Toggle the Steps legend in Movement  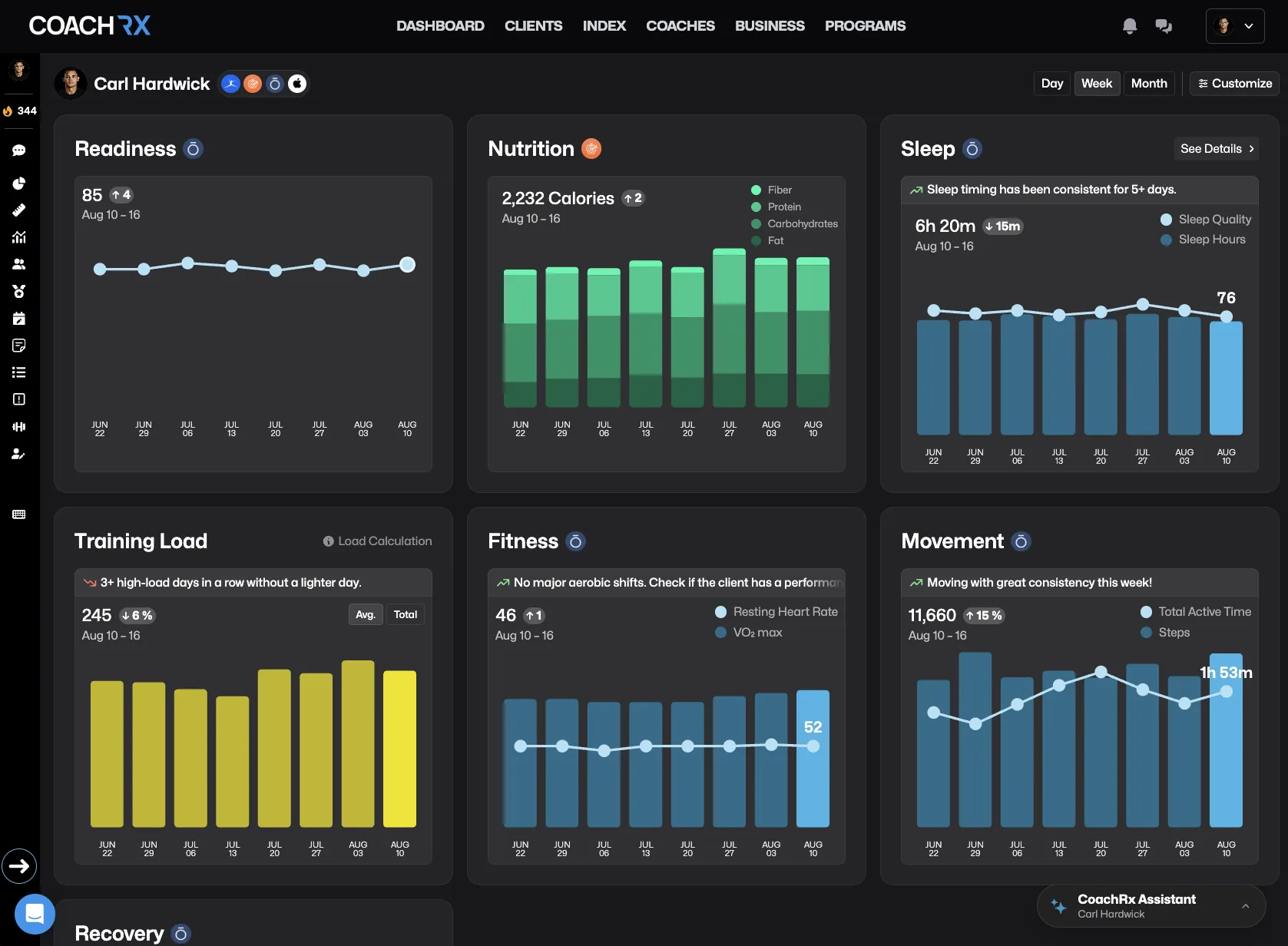coord(1165,633)
